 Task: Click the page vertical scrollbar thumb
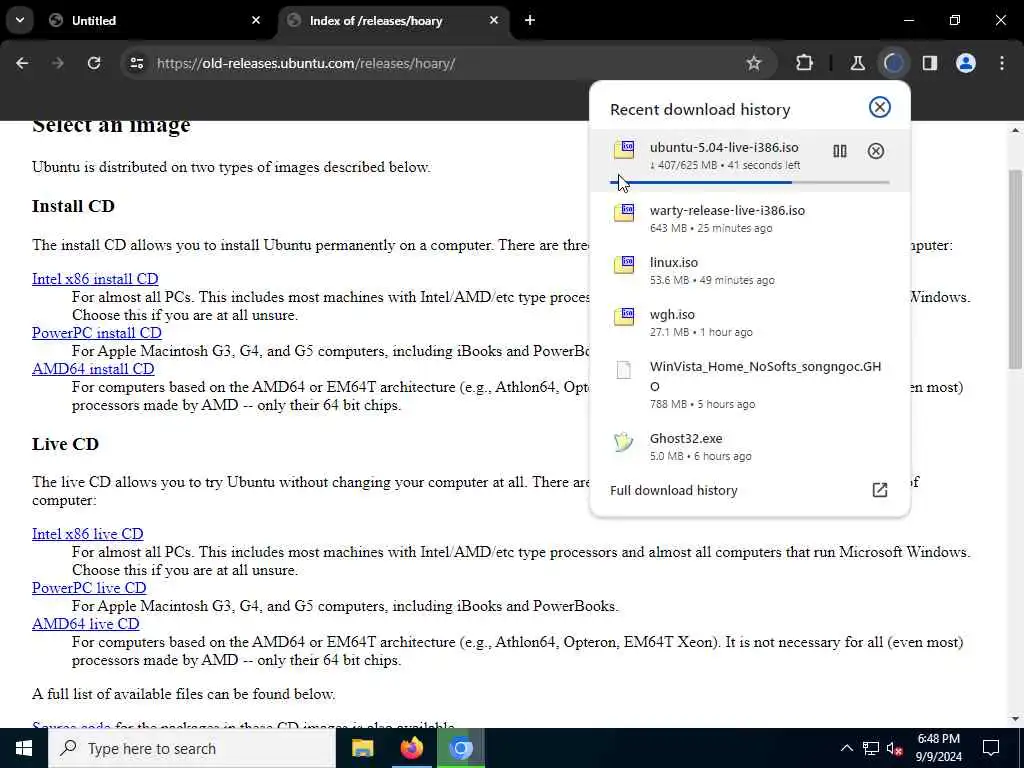[x=1015, y=270]
